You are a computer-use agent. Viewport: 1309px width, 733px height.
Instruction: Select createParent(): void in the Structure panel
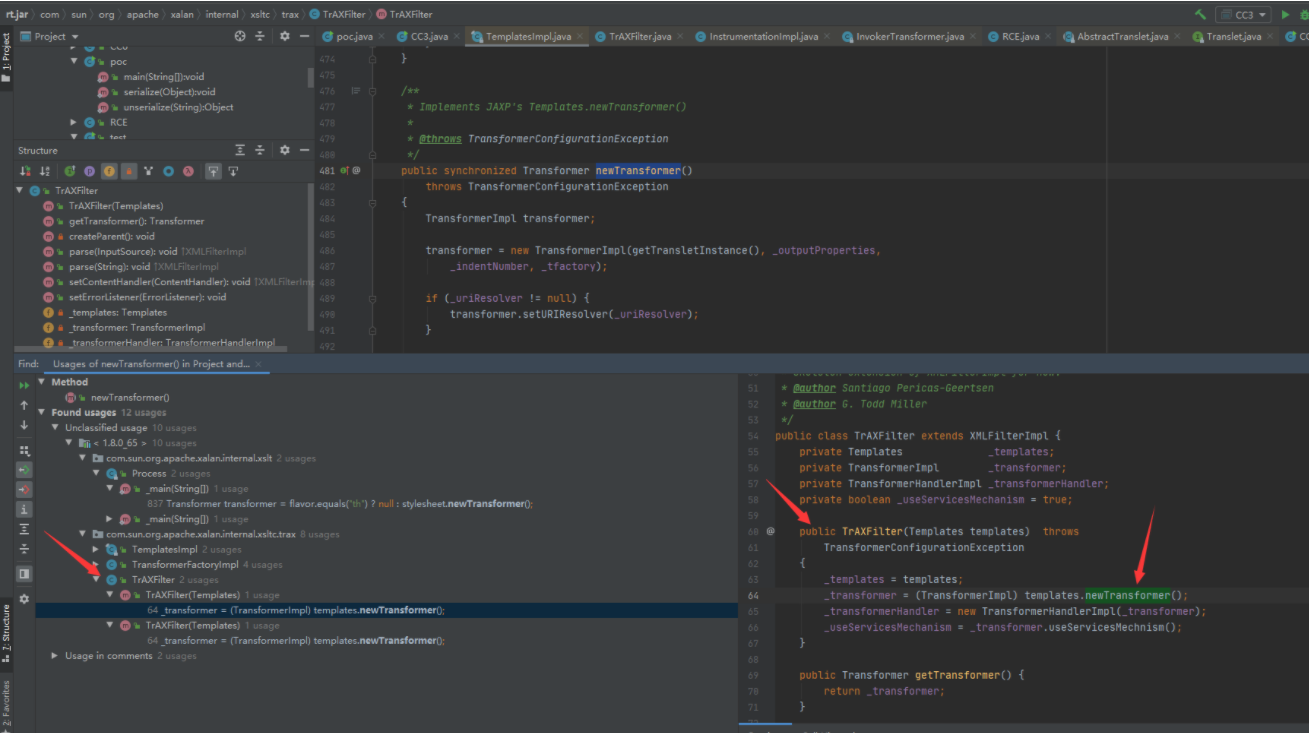click(x=112, y=236)
